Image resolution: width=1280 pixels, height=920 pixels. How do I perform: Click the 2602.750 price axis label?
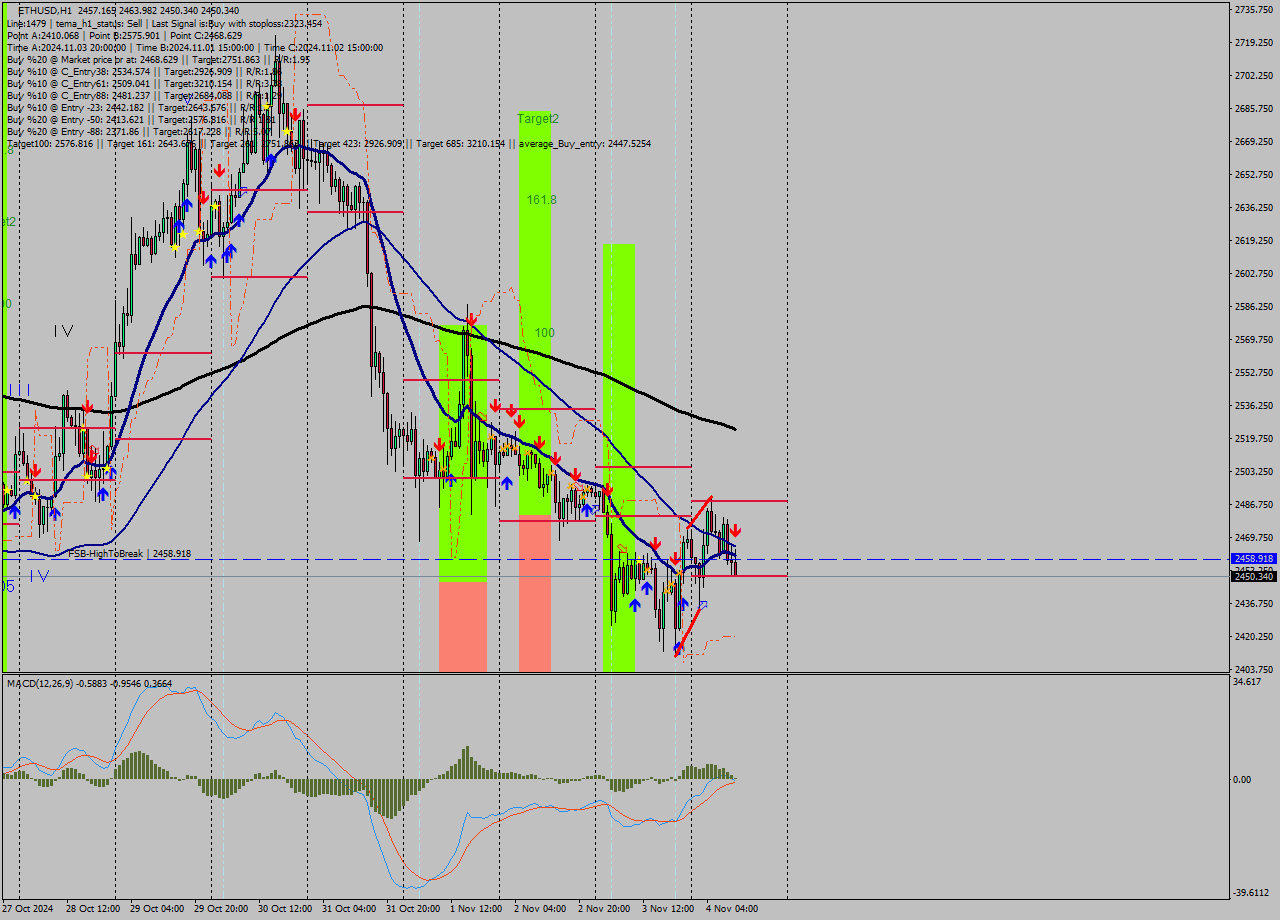tap(1253, 273)
